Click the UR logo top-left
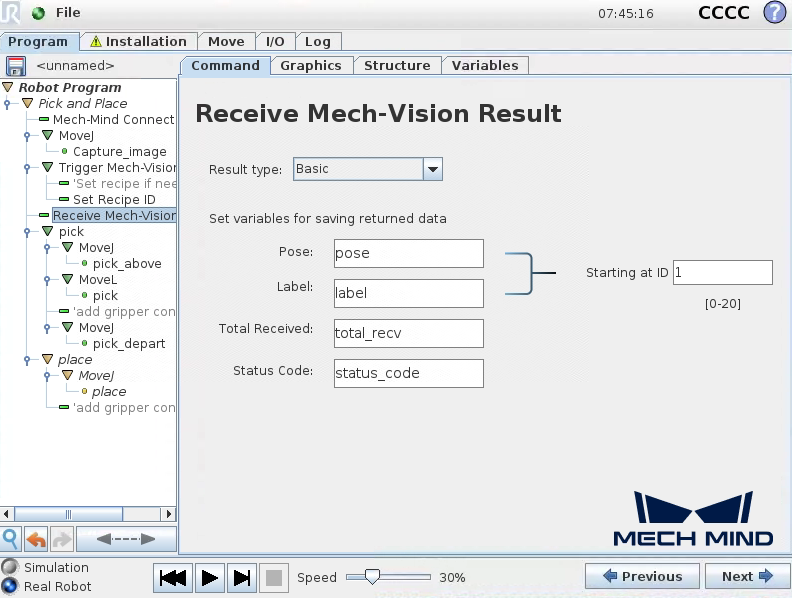The width and height of the screenshot is (792, 598). (x=11, y=12)
